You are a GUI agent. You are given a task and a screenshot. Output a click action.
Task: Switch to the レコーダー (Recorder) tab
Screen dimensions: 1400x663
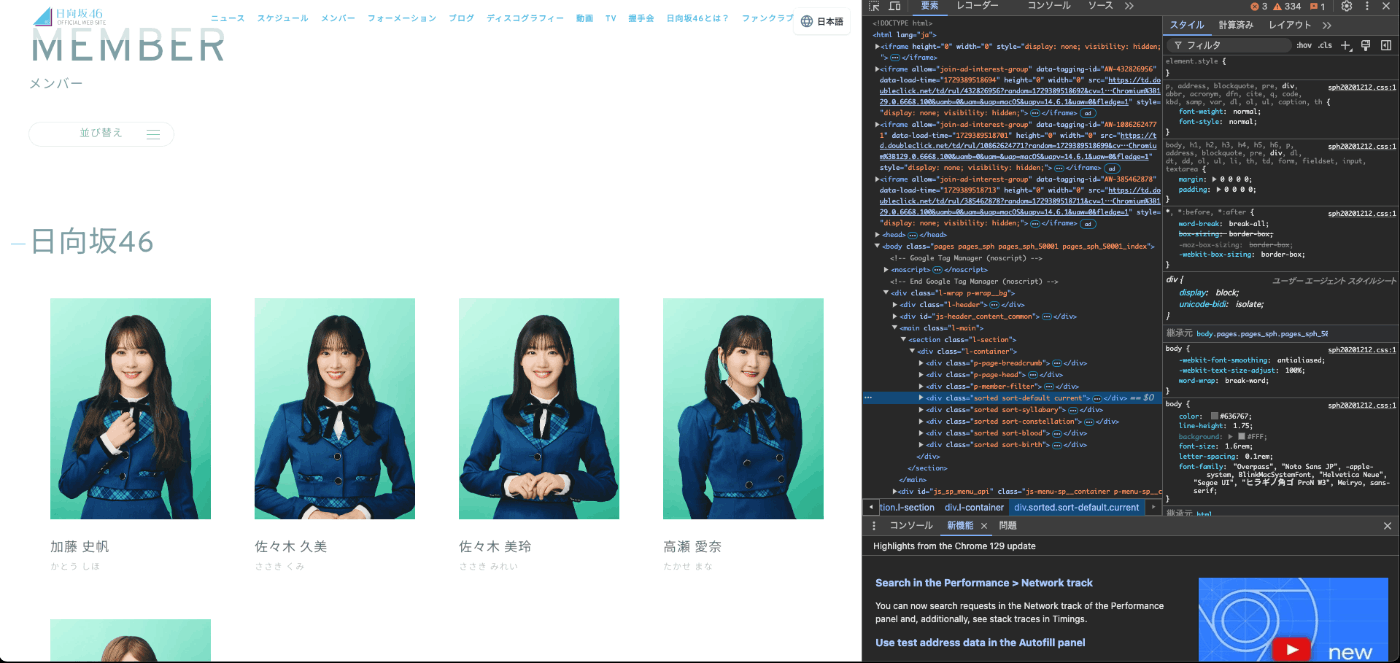tap(977, 6)
